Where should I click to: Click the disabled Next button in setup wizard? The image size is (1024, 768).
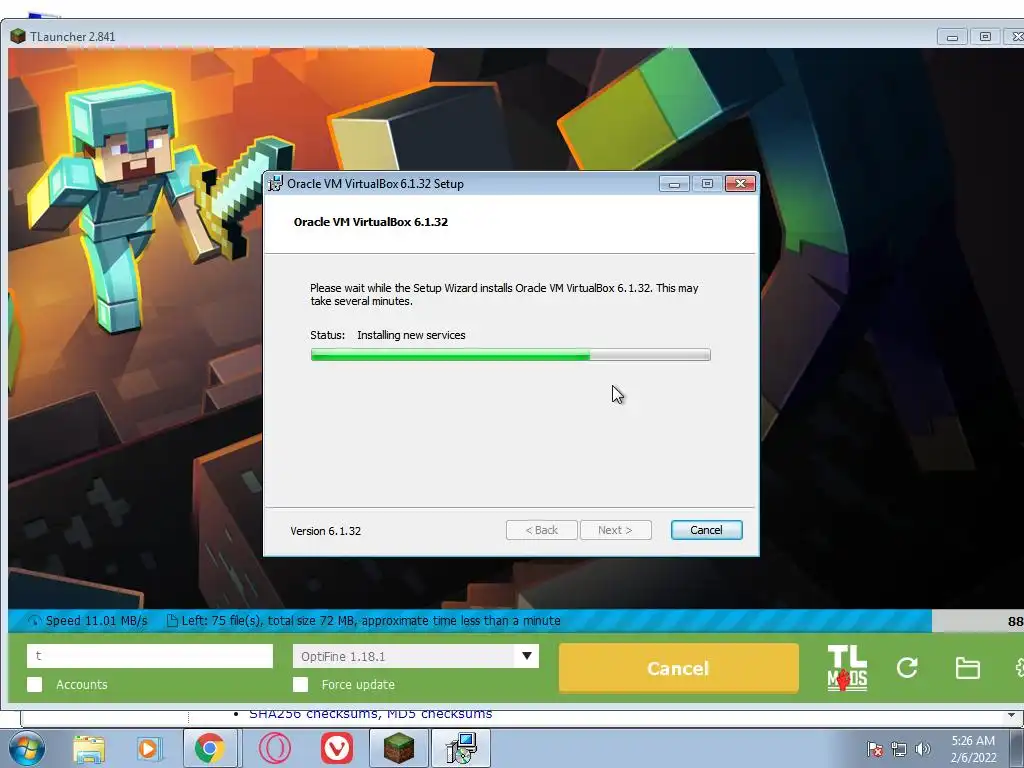click(615, 530)
